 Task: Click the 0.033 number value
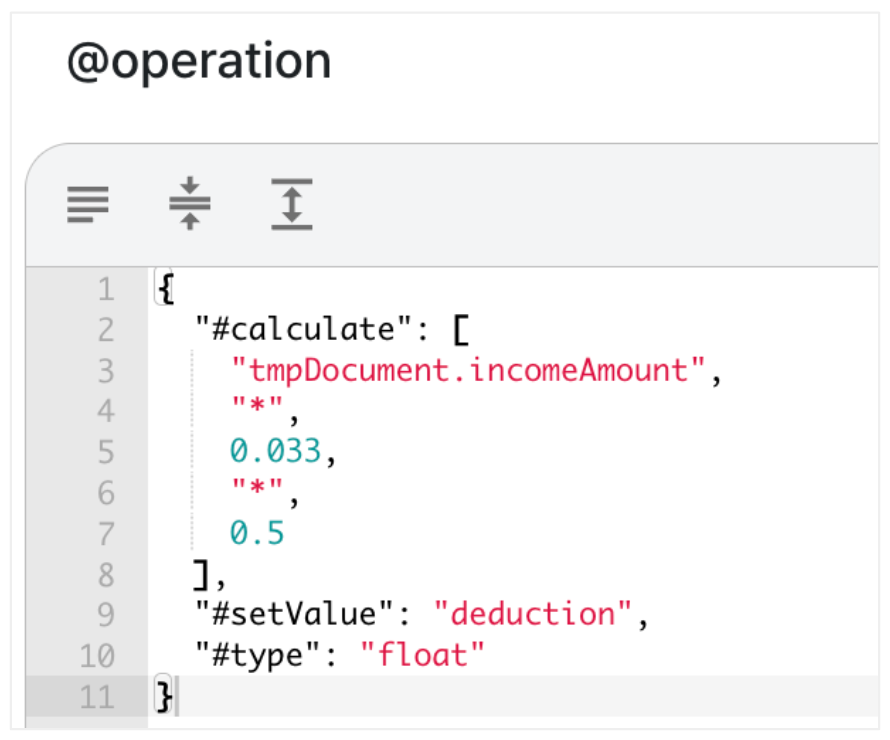tap(275, 451)
